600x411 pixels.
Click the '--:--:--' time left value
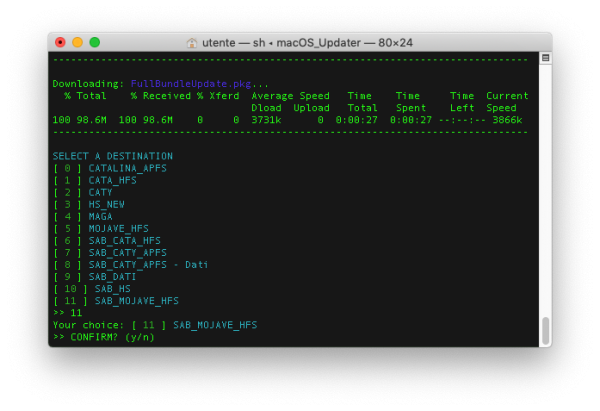462,120
